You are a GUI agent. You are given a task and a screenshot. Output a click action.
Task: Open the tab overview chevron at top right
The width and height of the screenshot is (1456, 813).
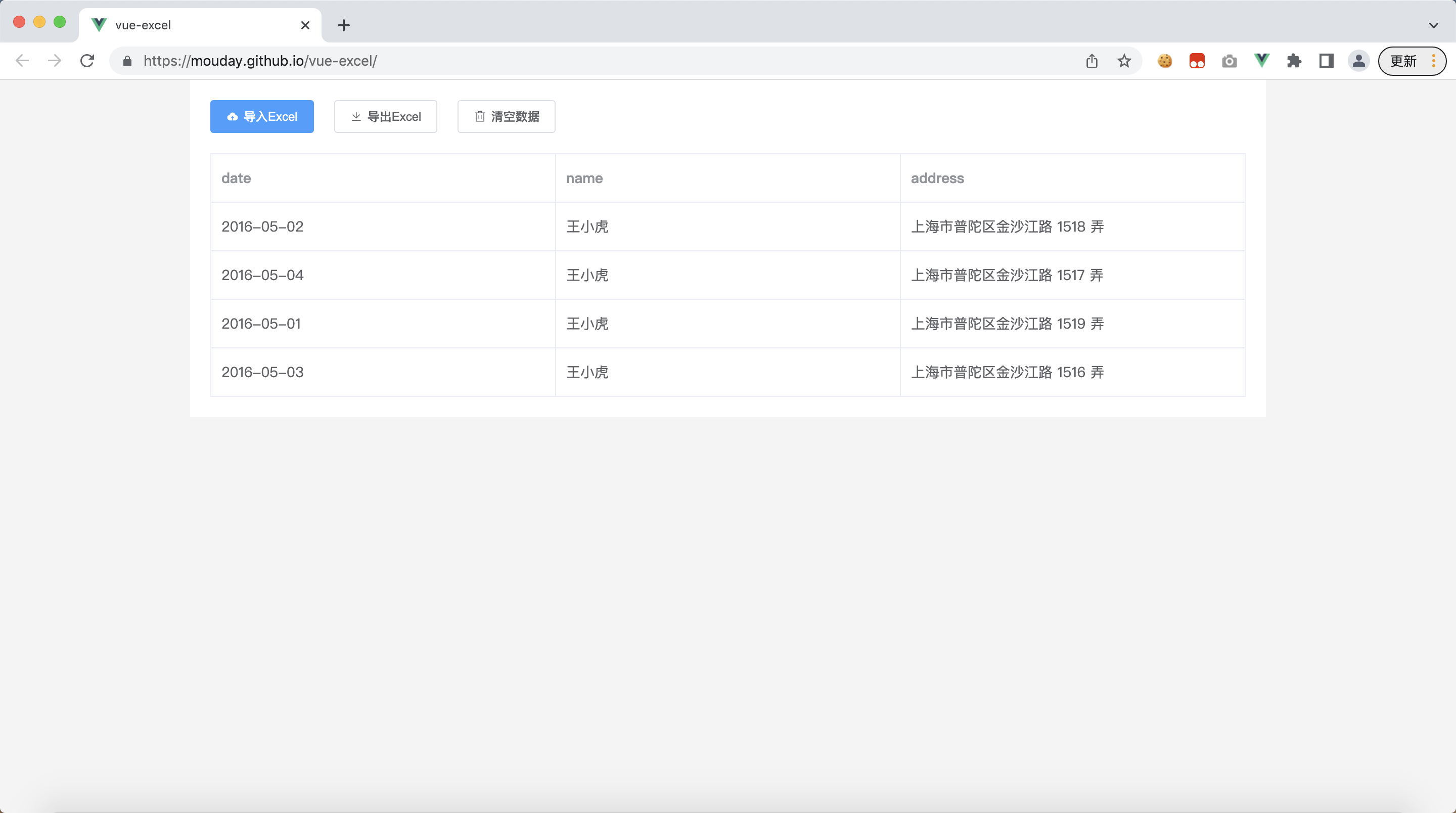point(1433,25)
